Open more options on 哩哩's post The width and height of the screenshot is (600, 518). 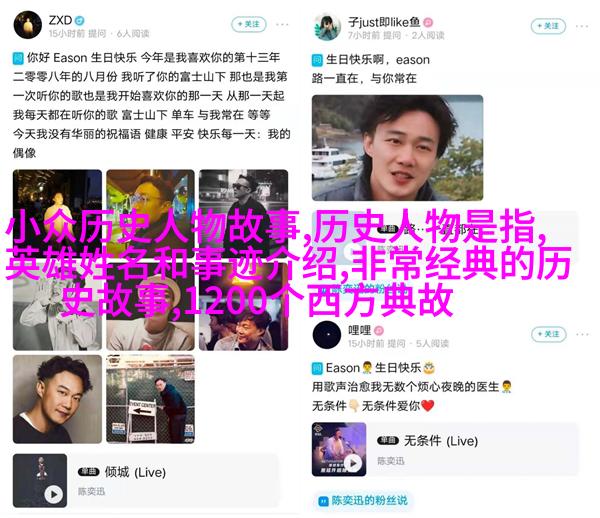[x=582, y=334]
